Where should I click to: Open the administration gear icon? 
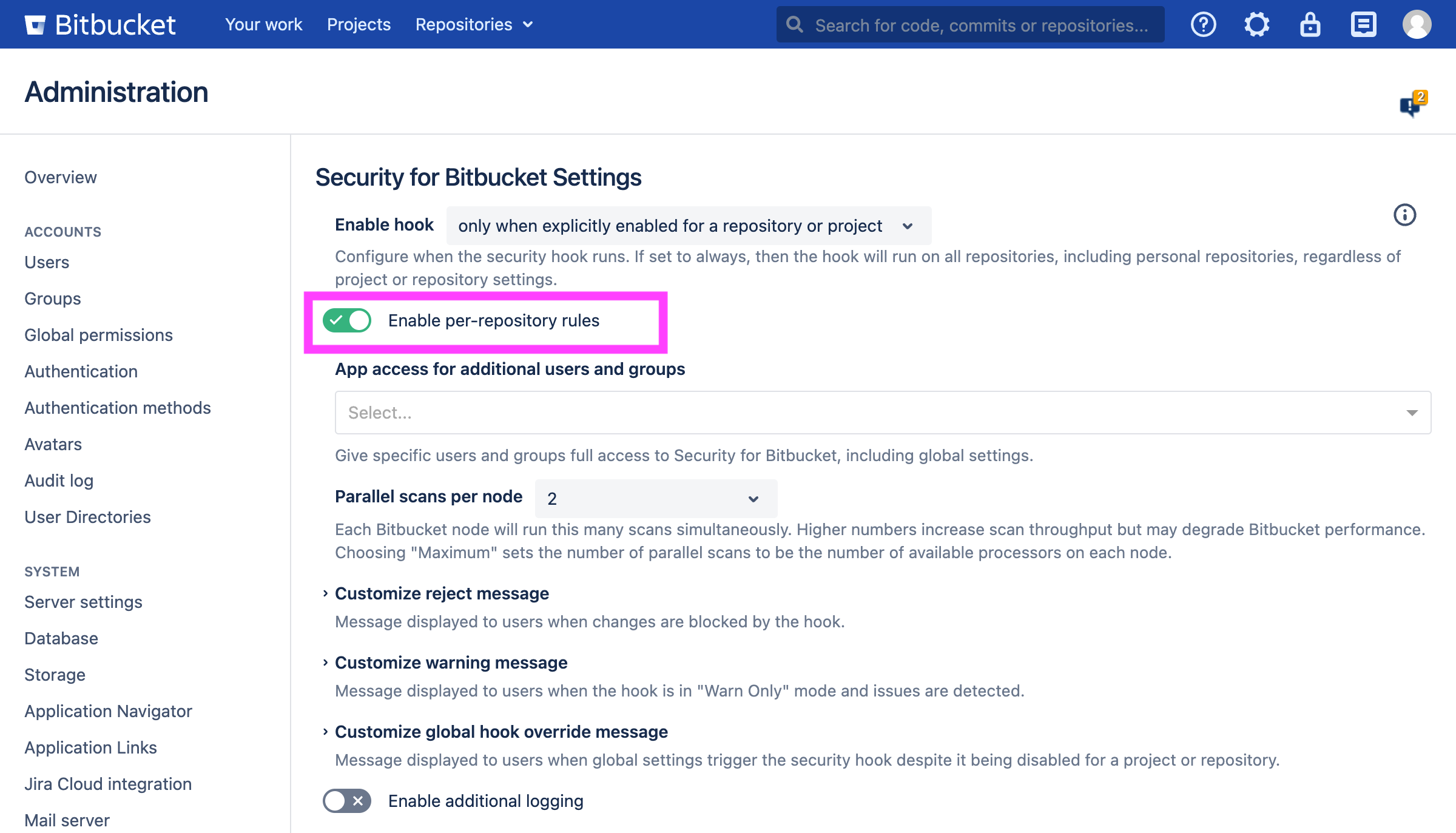pos(1256,25)
